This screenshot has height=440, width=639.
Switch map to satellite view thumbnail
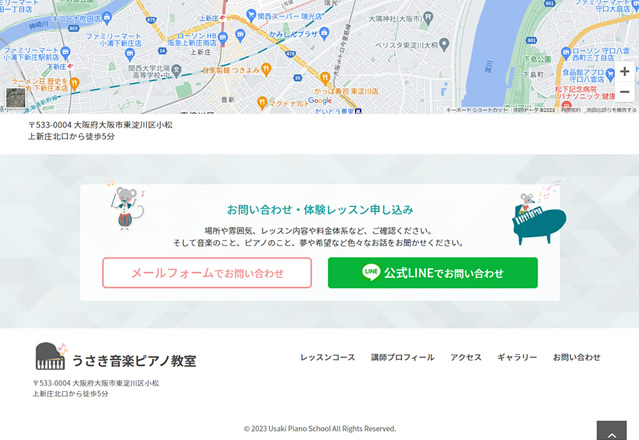15,98
